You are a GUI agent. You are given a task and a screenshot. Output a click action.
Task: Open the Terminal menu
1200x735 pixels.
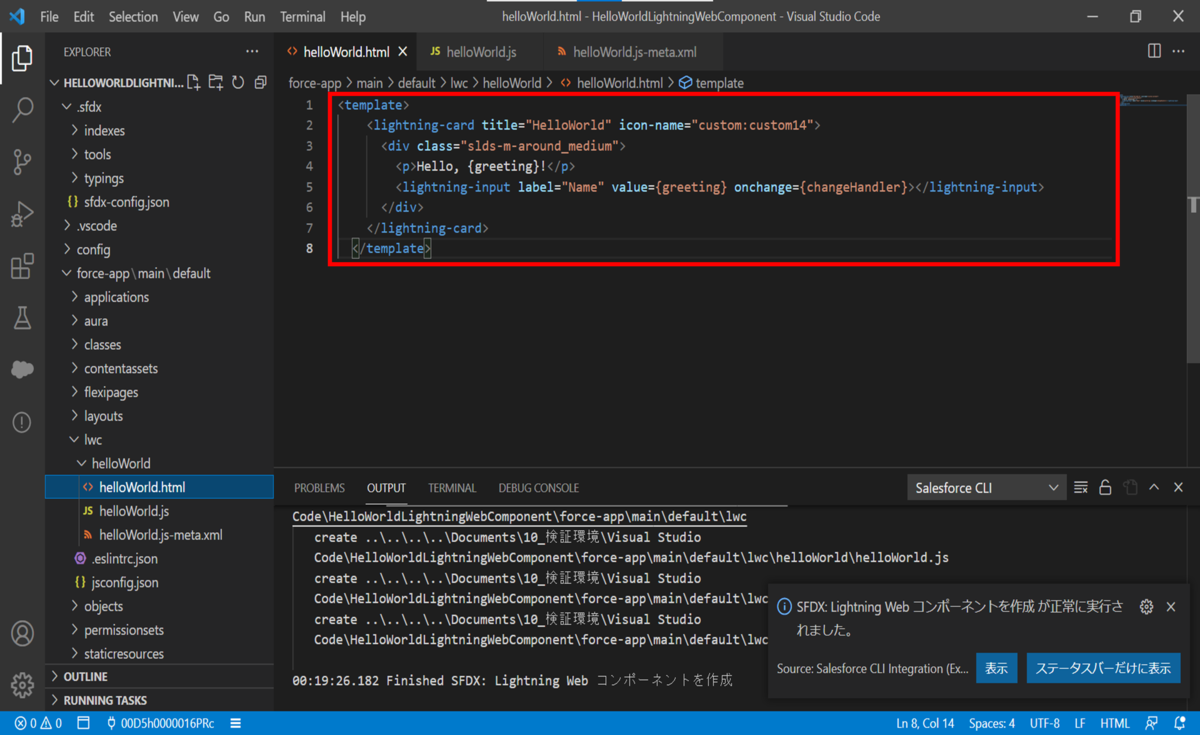click(302, 17)
